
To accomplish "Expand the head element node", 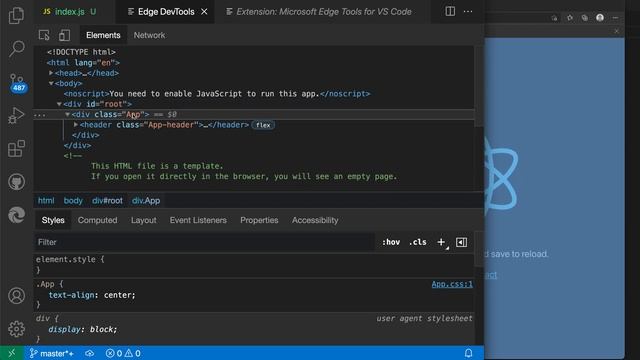I will point(51,73).
